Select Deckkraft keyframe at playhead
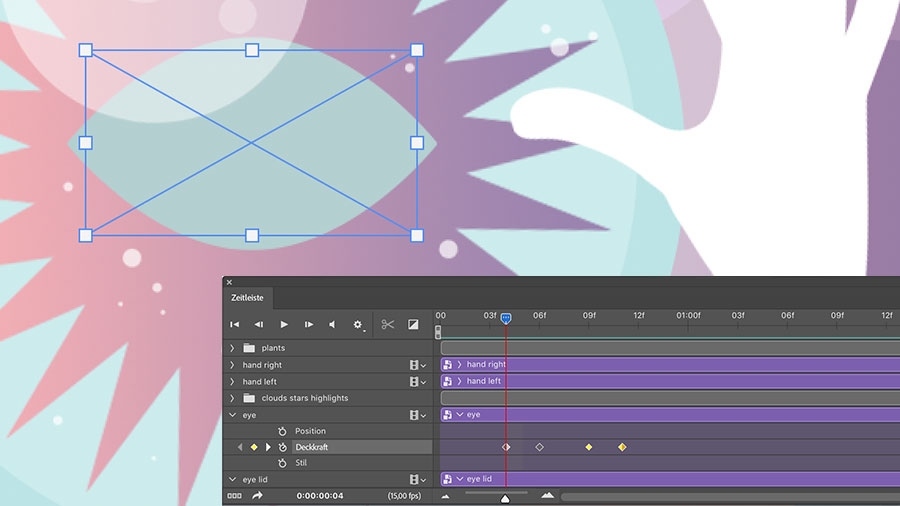 [x=506, y=447]
